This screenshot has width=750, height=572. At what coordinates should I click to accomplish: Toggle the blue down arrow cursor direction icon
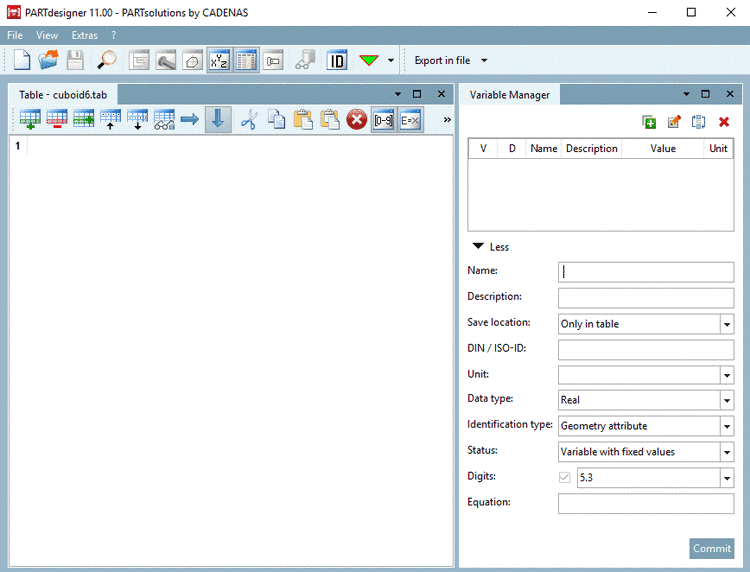pyautogui.click(x=218, y=119)
